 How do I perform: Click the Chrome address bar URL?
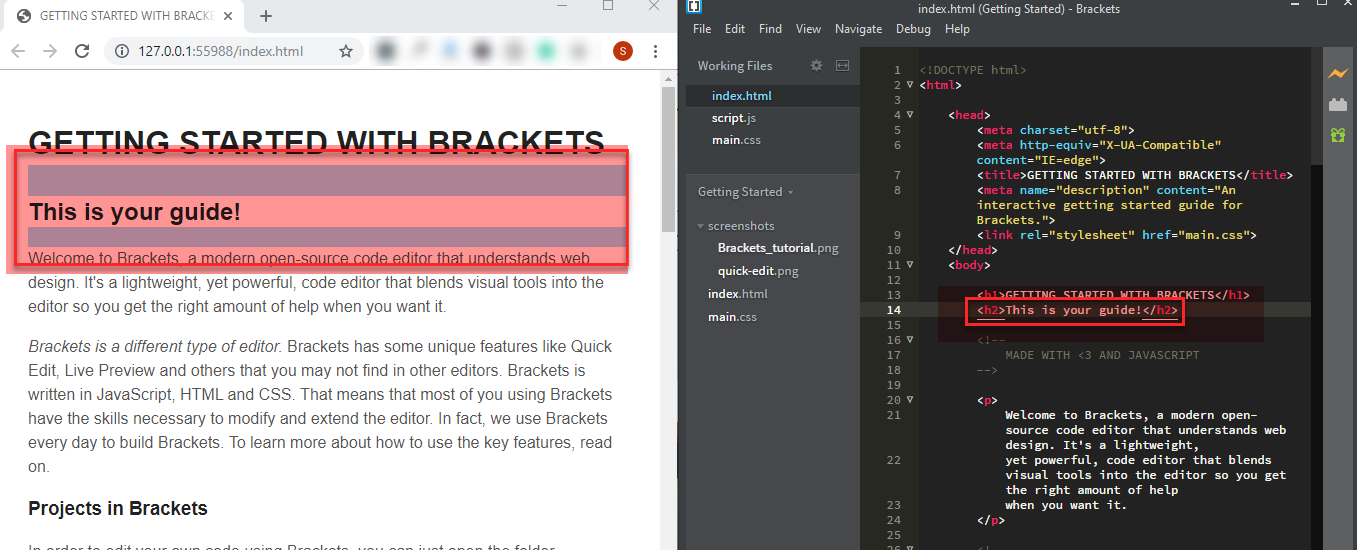click(220, 51)
